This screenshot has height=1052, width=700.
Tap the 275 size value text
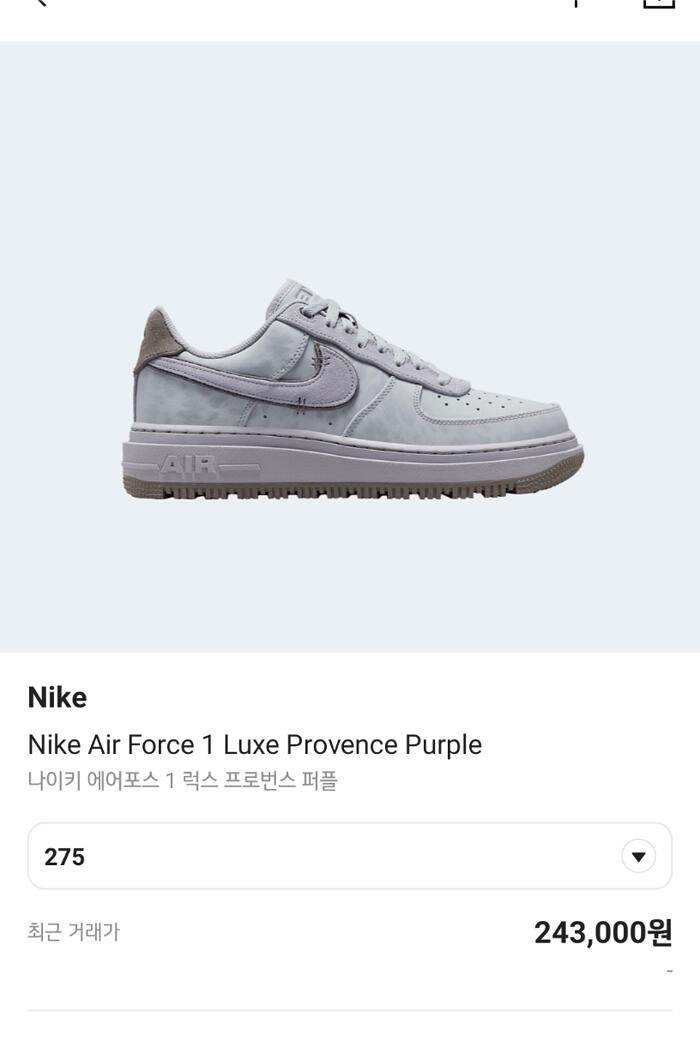(x=65, y=857)
